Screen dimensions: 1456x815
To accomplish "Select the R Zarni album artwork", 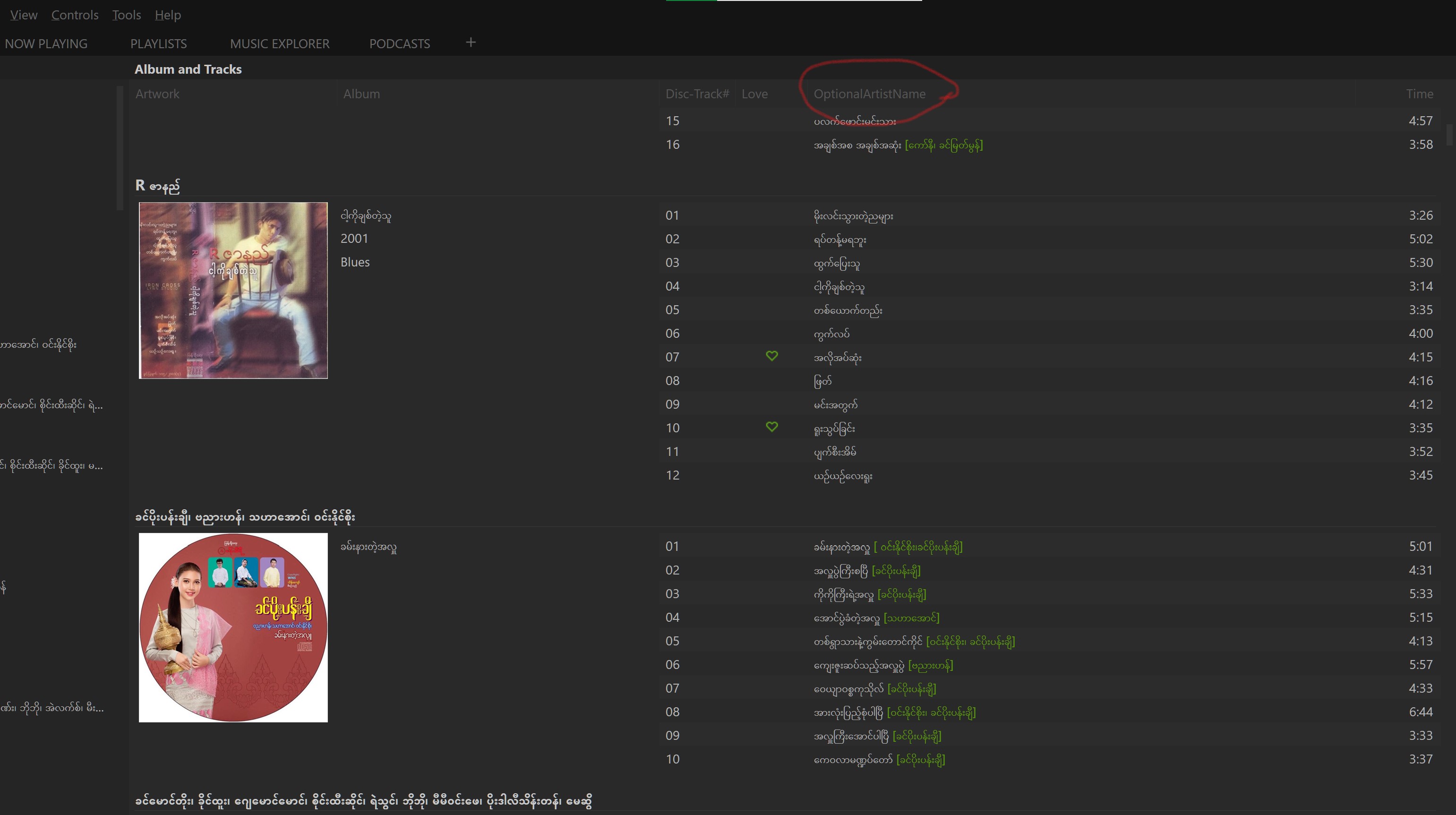I will (x=233, y=290).
